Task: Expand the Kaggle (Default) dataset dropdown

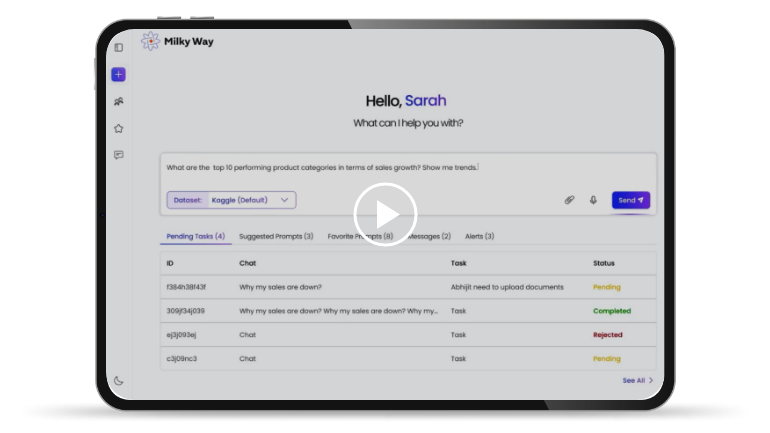Action: pyautogui.click(x=250, y=200)
